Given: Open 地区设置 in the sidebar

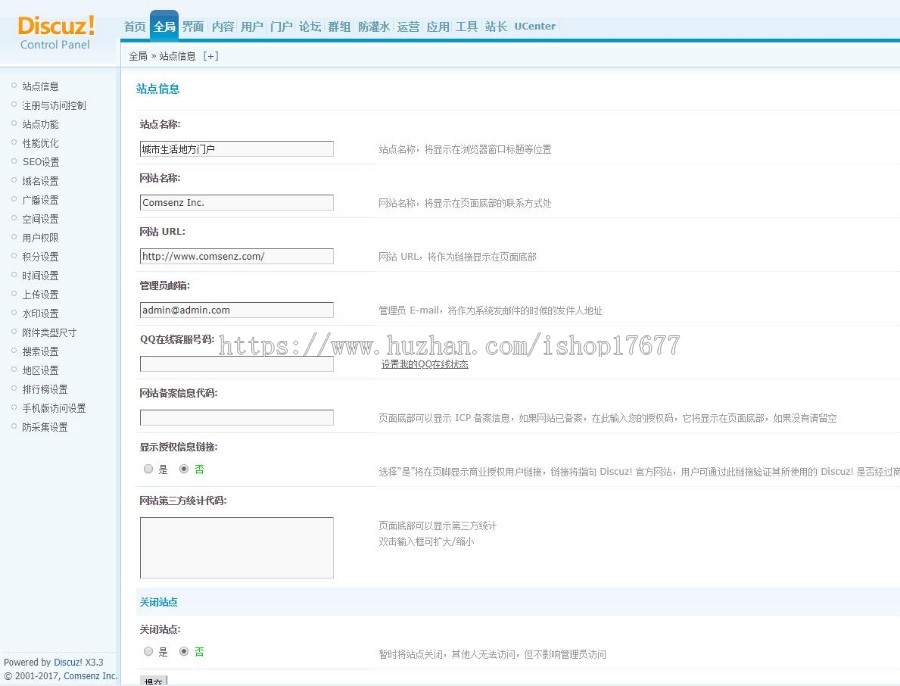Looking at the screenshot, I should [x=40, y=370].
